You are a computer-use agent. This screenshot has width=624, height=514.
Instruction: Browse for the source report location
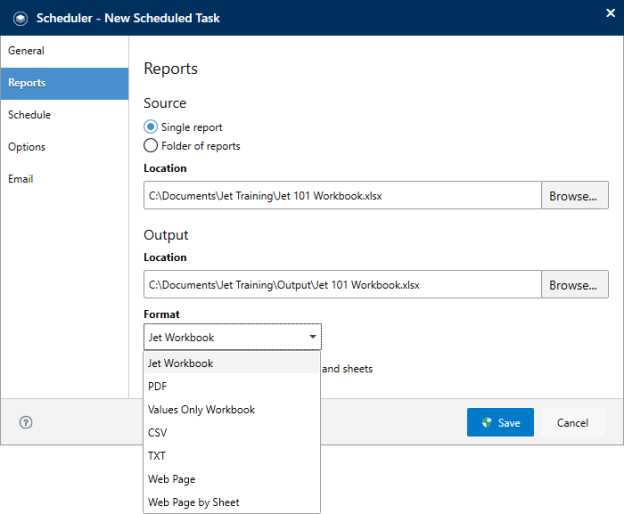(575, 195)
